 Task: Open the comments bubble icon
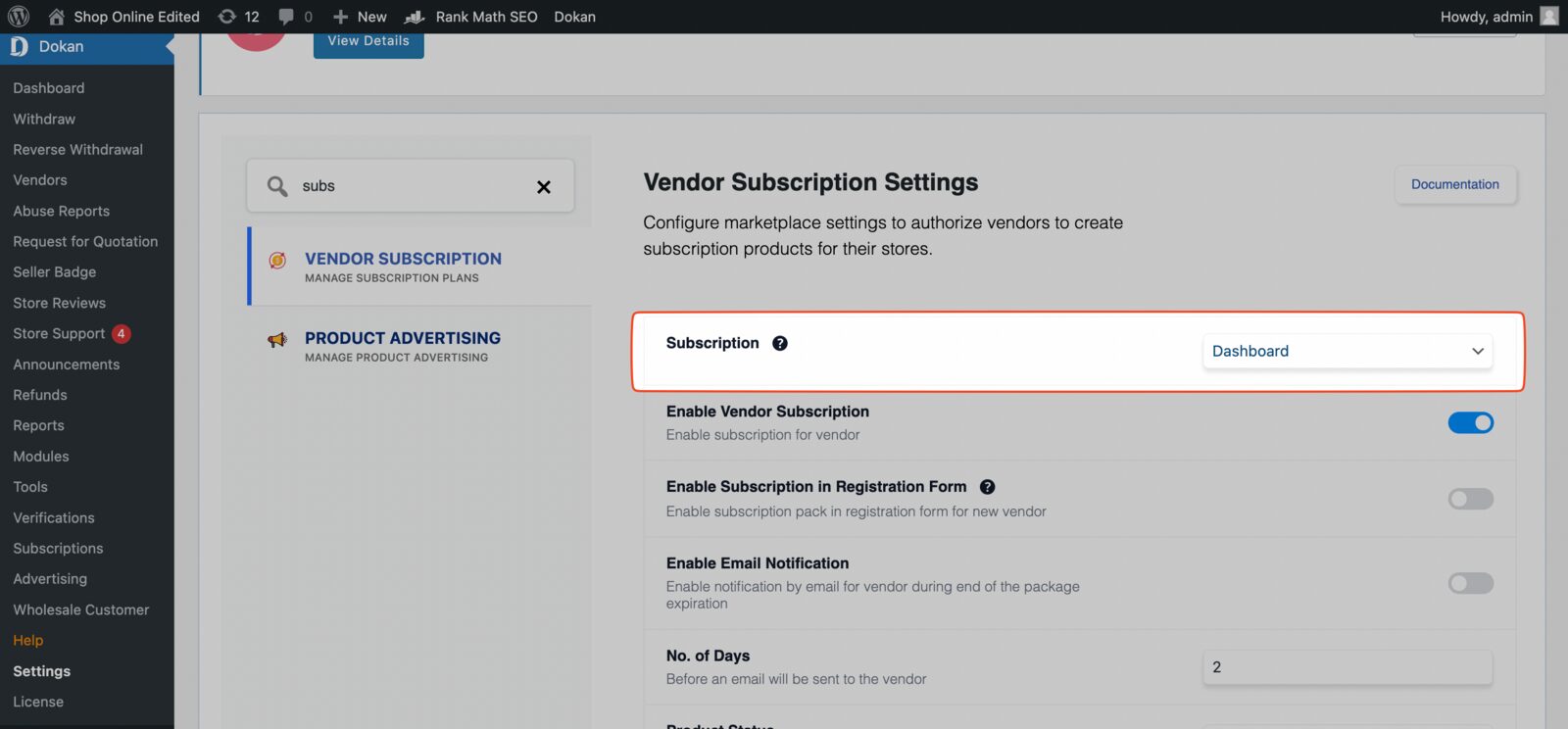[x=286, y=17]
